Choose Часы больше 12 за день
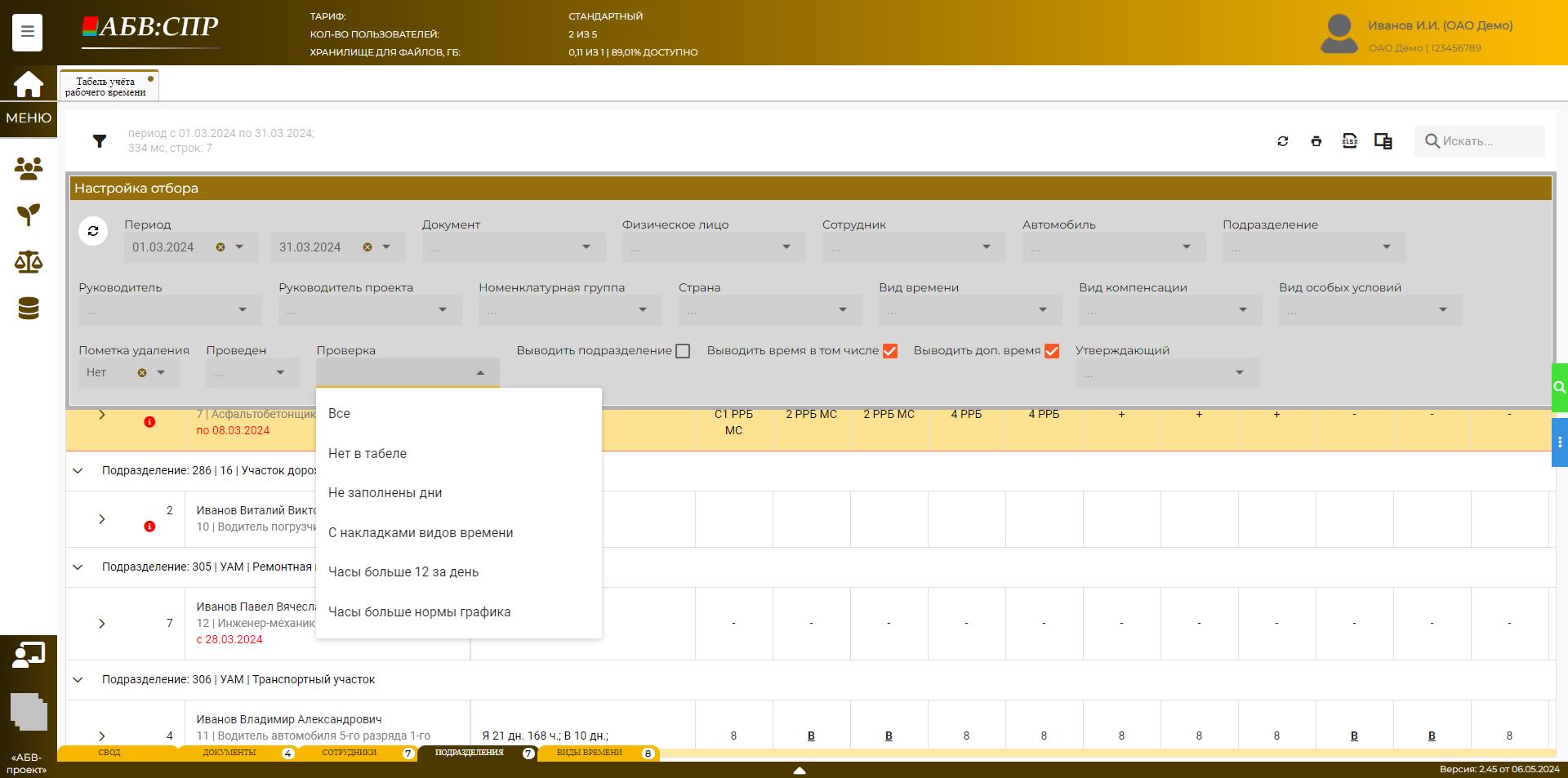 click(x=403, y=572)
